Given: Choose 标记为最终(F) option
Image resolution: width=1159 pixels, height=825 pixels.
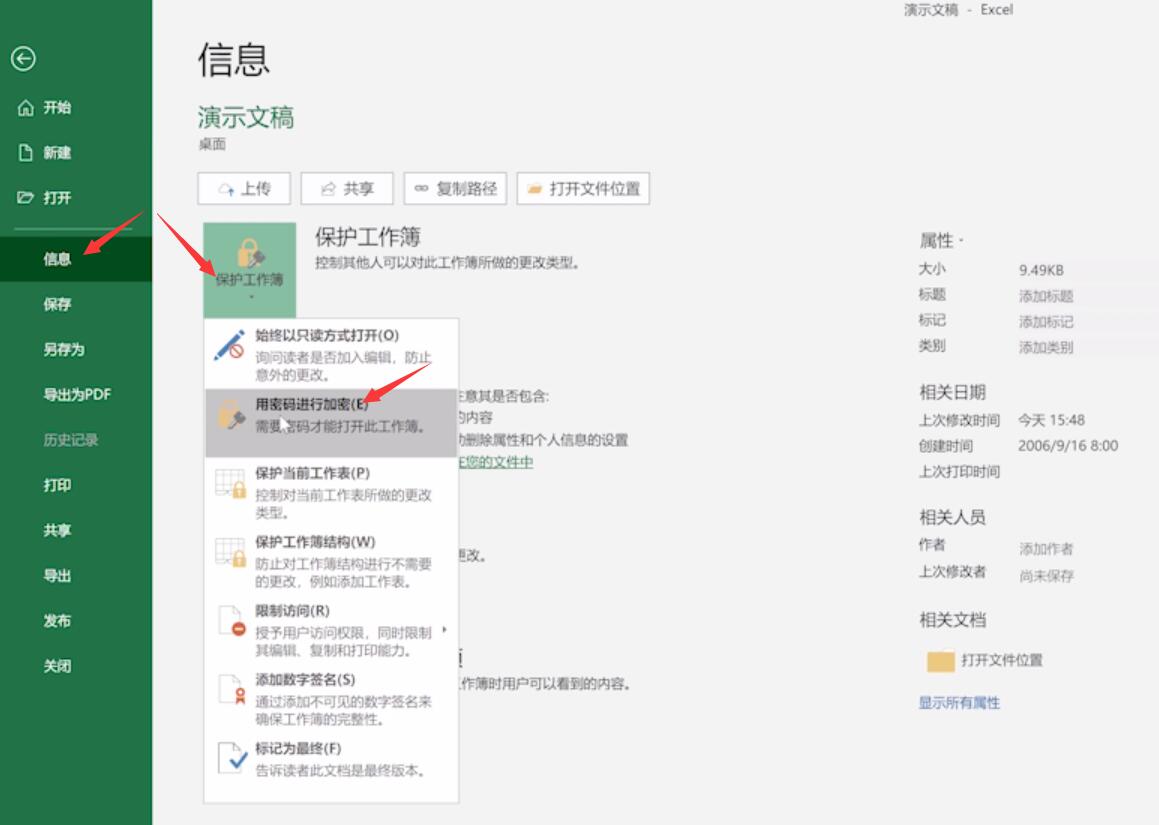Looking at the screenshot, I should click(x=331, y=759).
